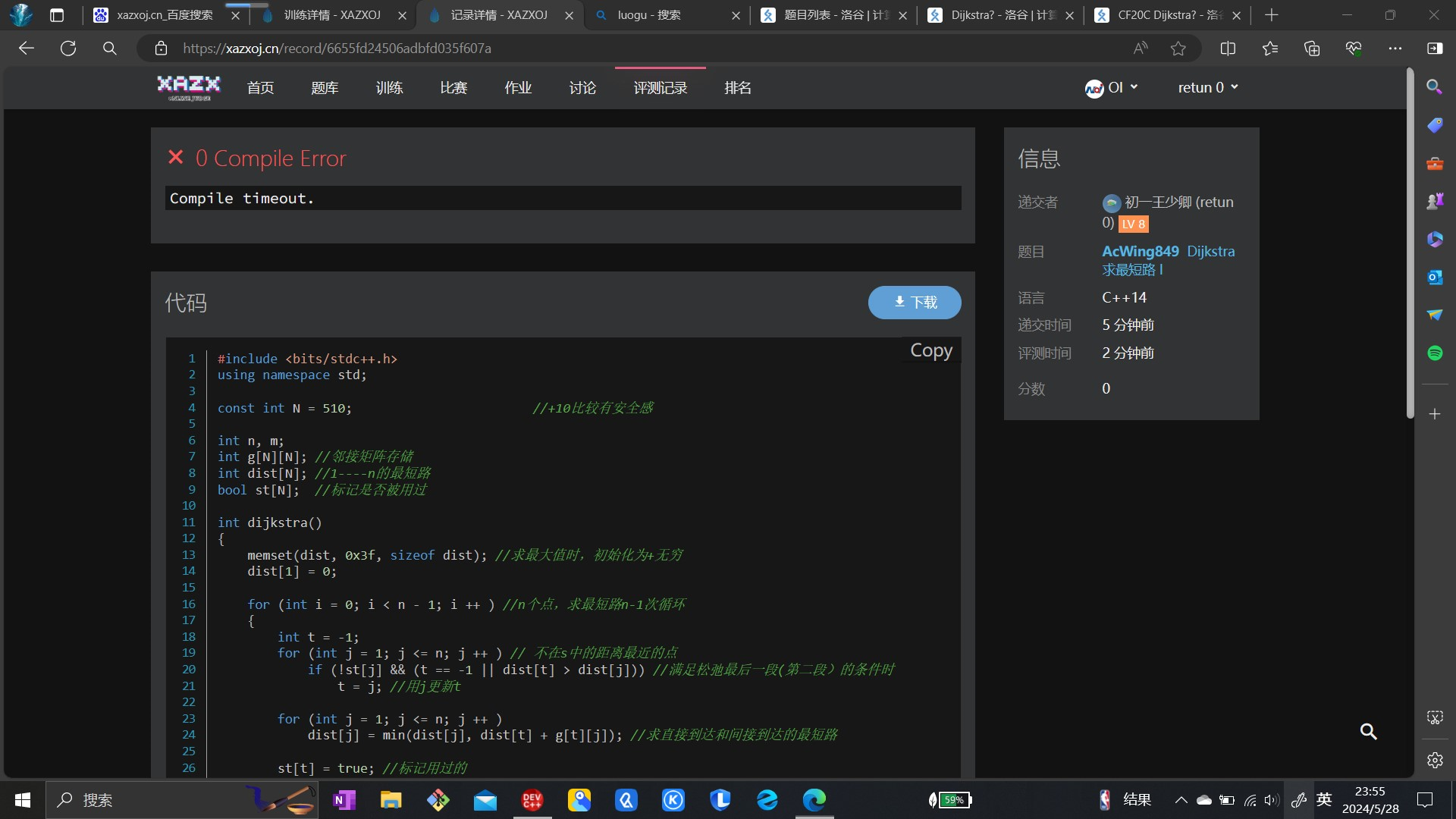Open 比赛 navigation item
The height and width of the screenshot is (819, 1456).
(453, 88)
